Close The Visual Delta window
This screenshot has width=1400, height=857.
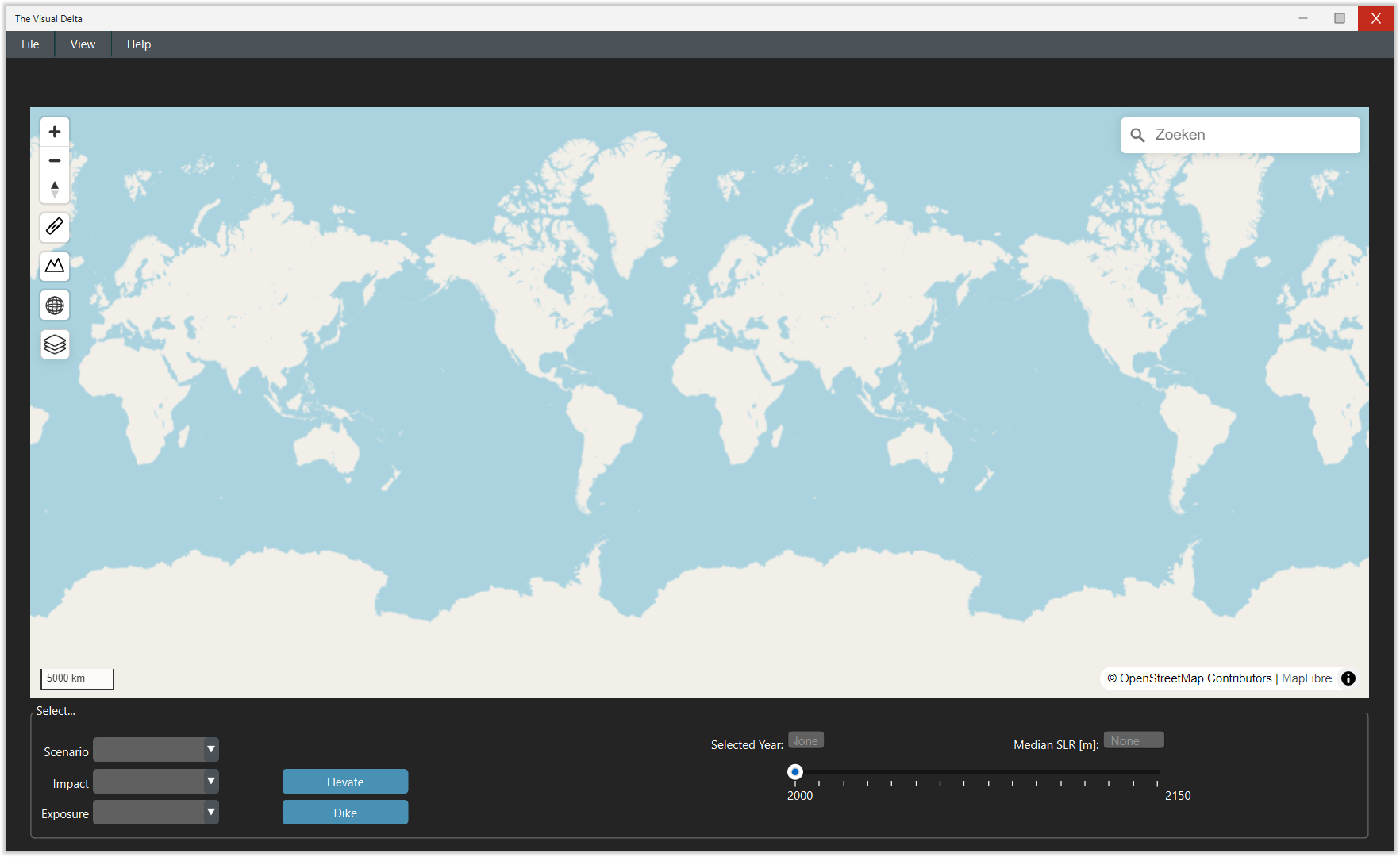point(1375,18)
